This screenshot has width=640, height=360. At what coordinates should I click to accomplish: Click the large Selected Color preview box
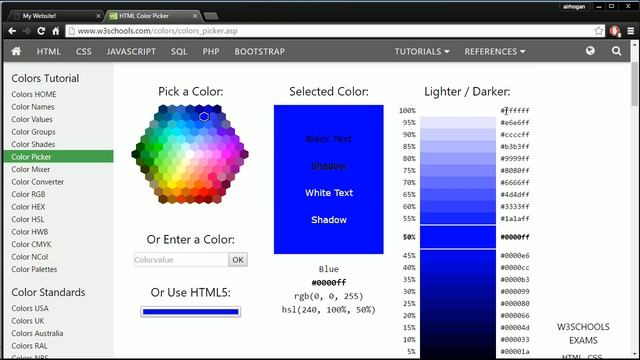point(329,179)
